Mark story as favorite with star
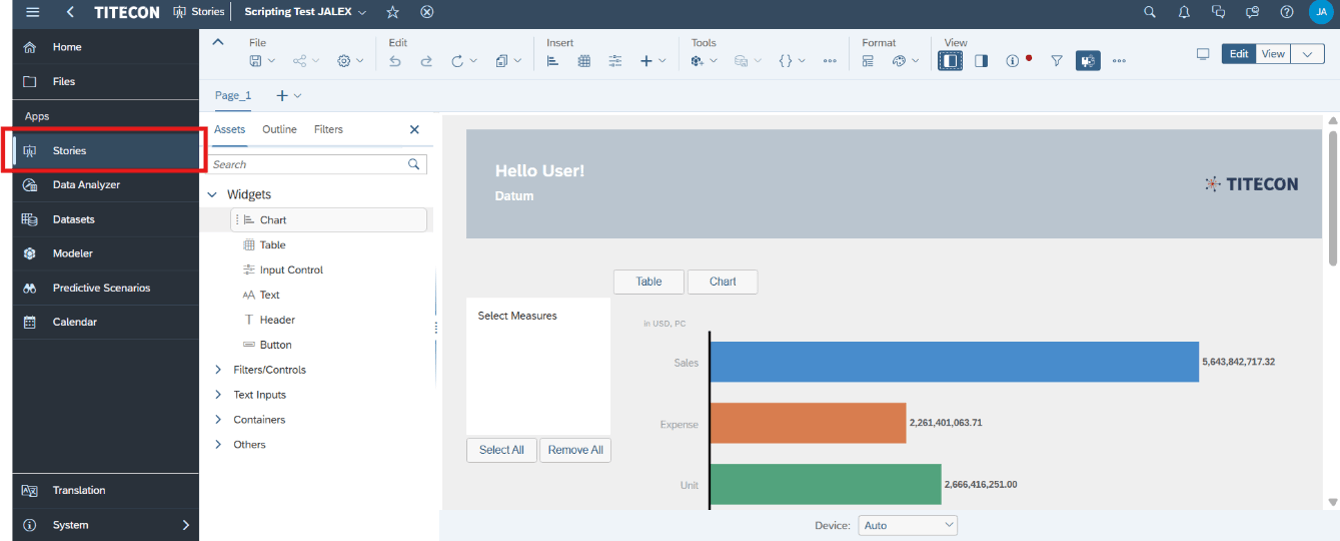Viewport: 1340px width, 541px height. (x=393, y=12)
